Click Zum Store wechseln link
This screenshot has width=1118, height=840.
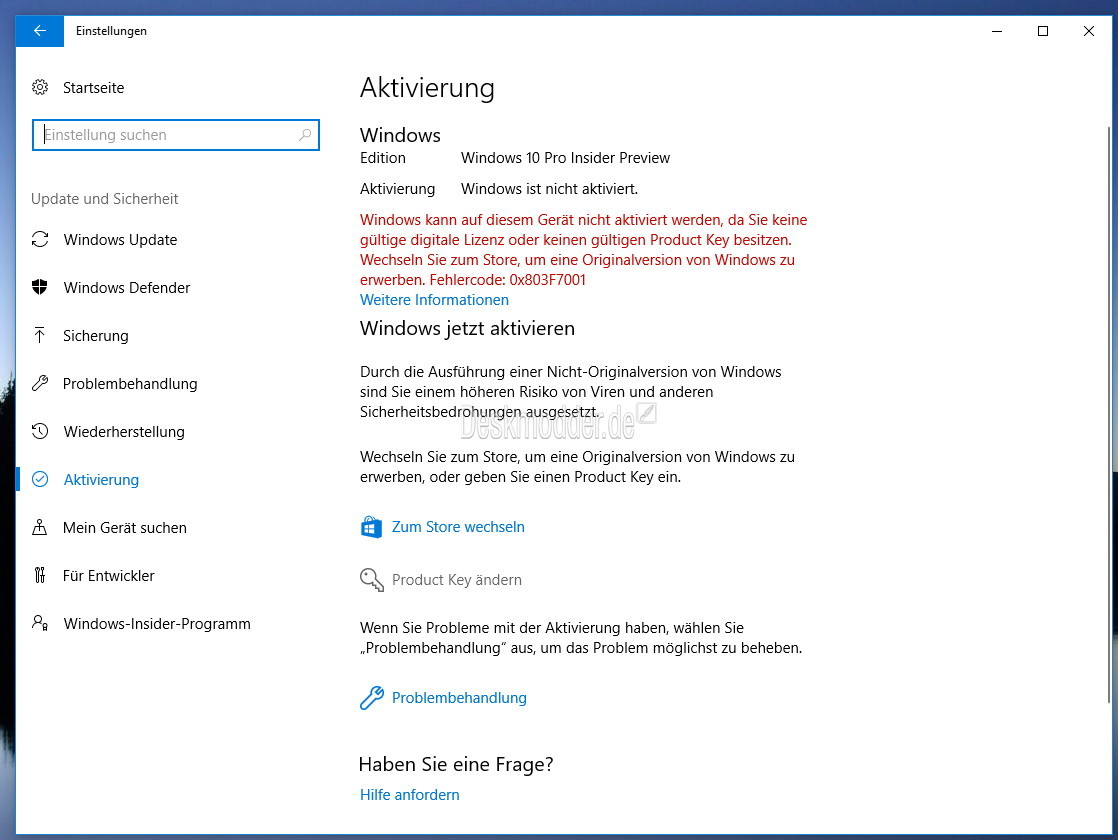(458, 527)
